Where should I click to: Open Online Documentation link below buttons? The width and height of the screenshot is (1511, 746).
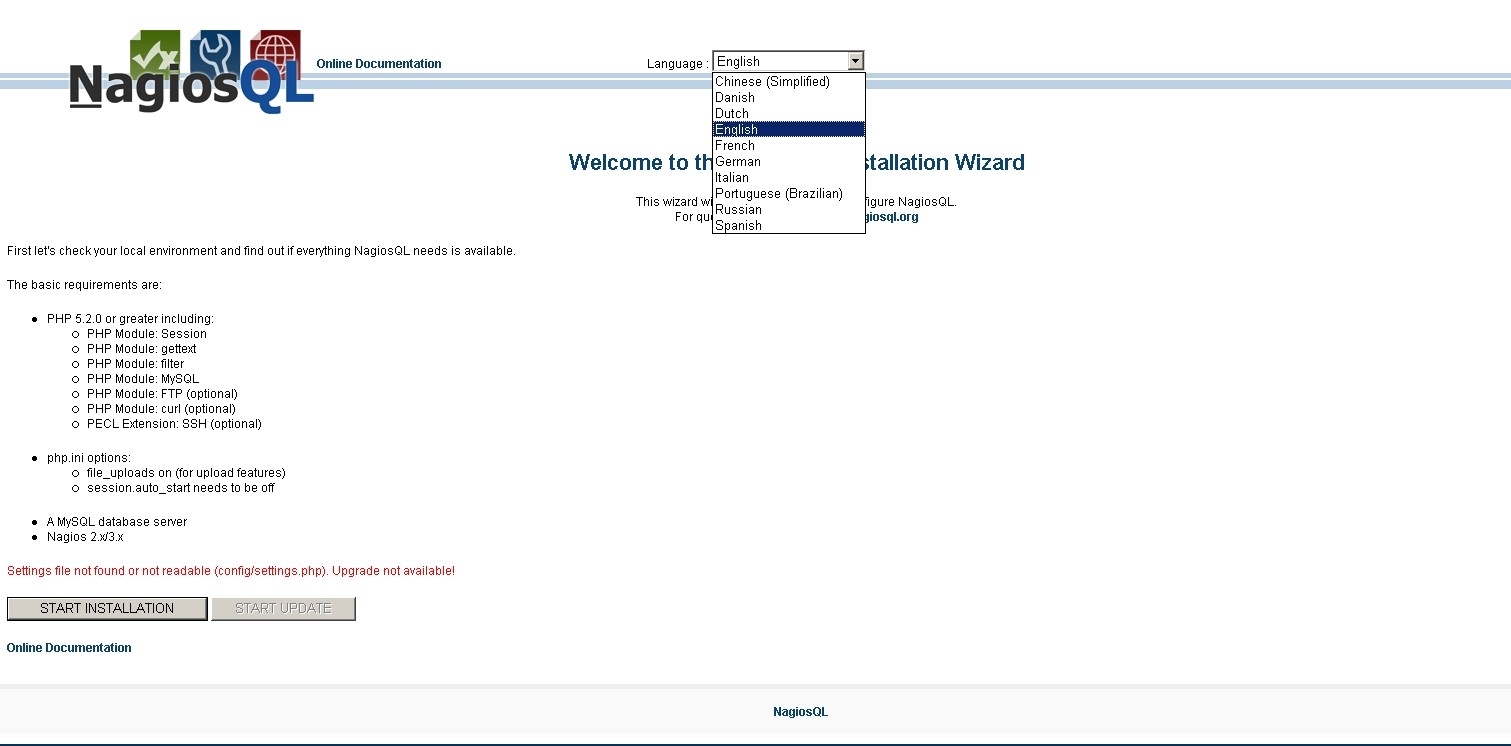[69, 648]
